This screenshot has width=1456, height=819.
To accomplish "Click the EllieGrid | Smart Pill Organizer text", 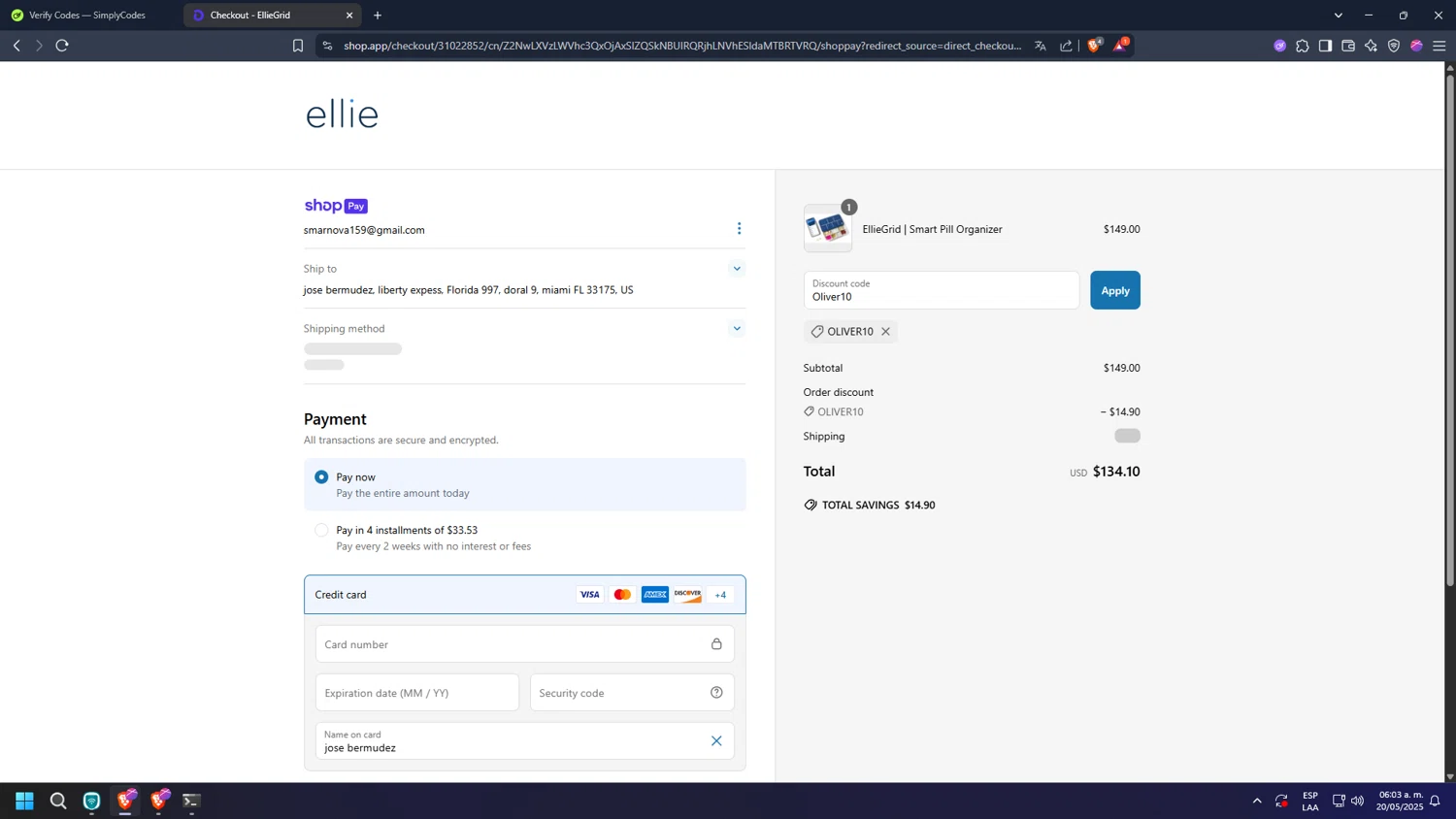I will click(x=932, y=229).
